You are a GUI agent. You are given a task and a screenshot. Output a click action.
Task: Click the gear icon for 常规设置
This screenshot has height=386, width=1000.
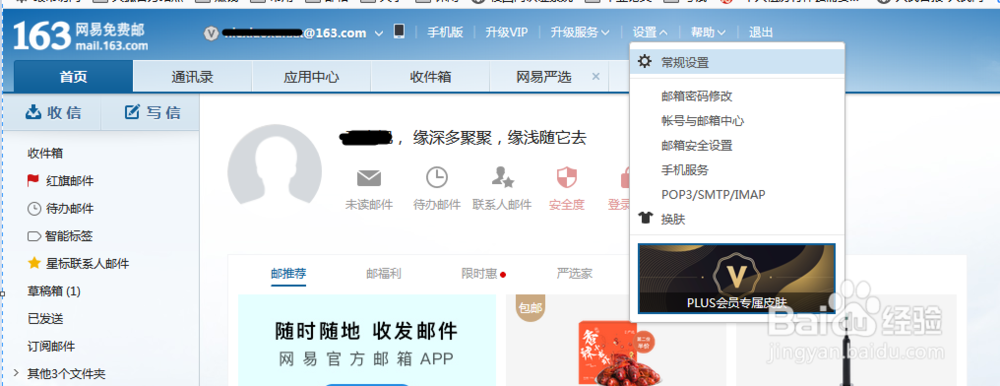(x=645, y=62)
